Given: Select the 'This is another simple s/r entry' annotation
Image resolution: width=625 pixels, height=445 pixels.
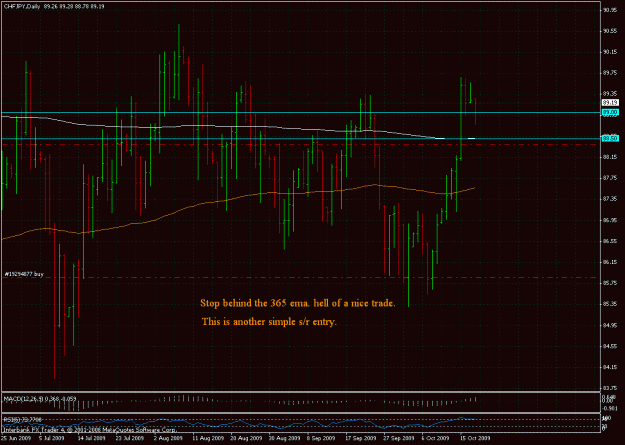Looking at the screenshot, I should pos(269,321).
